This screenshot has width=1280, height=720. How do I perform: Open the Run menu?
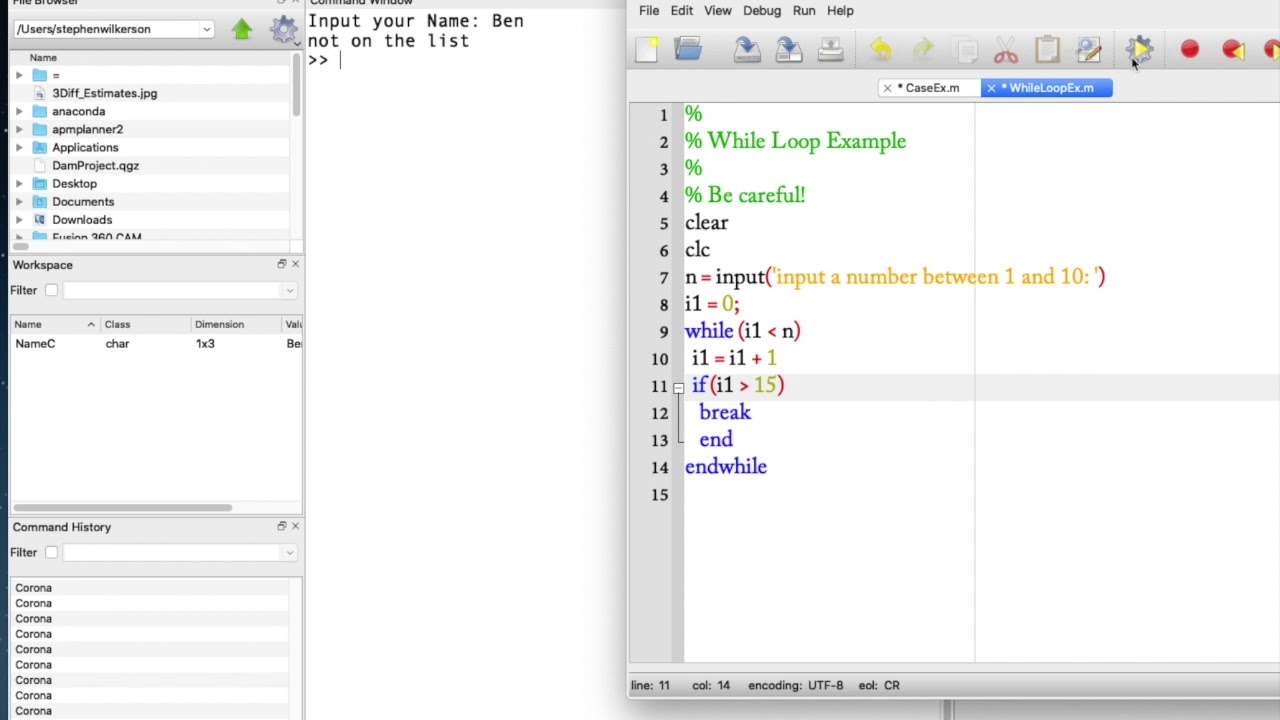coord(804,10)
